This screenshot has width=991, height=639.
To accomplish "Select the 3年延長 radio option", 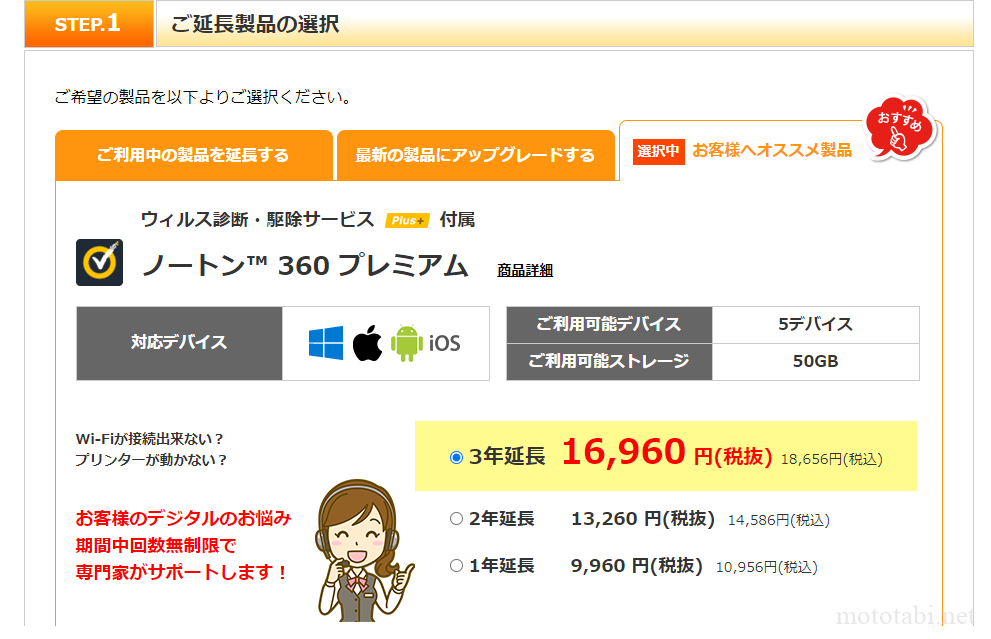I will (x=456, y=458).
